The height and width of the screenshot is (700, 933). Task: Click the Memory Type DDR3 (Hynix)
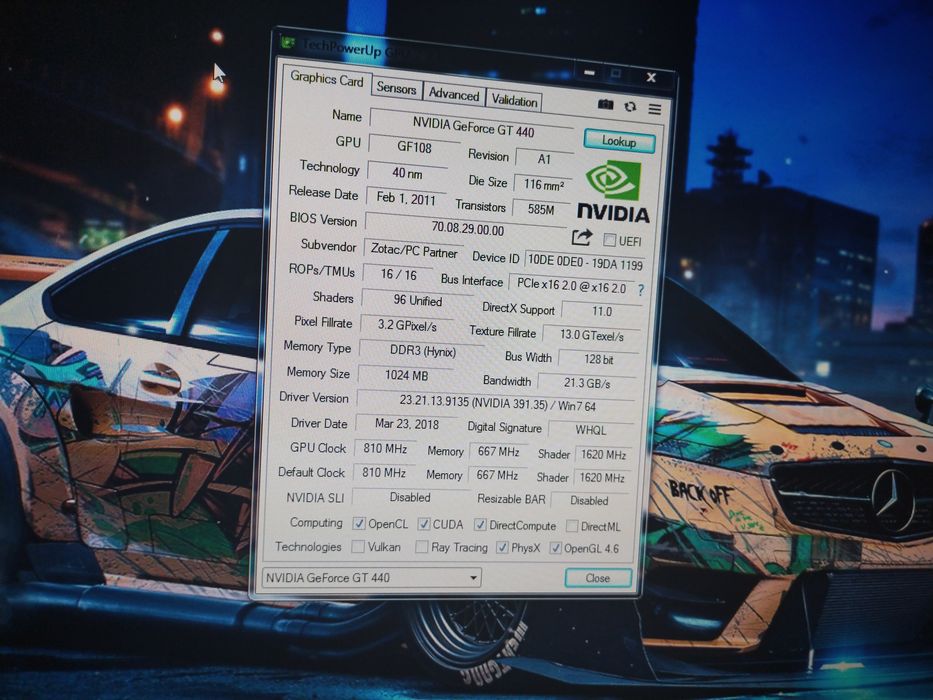coord(422,351)
